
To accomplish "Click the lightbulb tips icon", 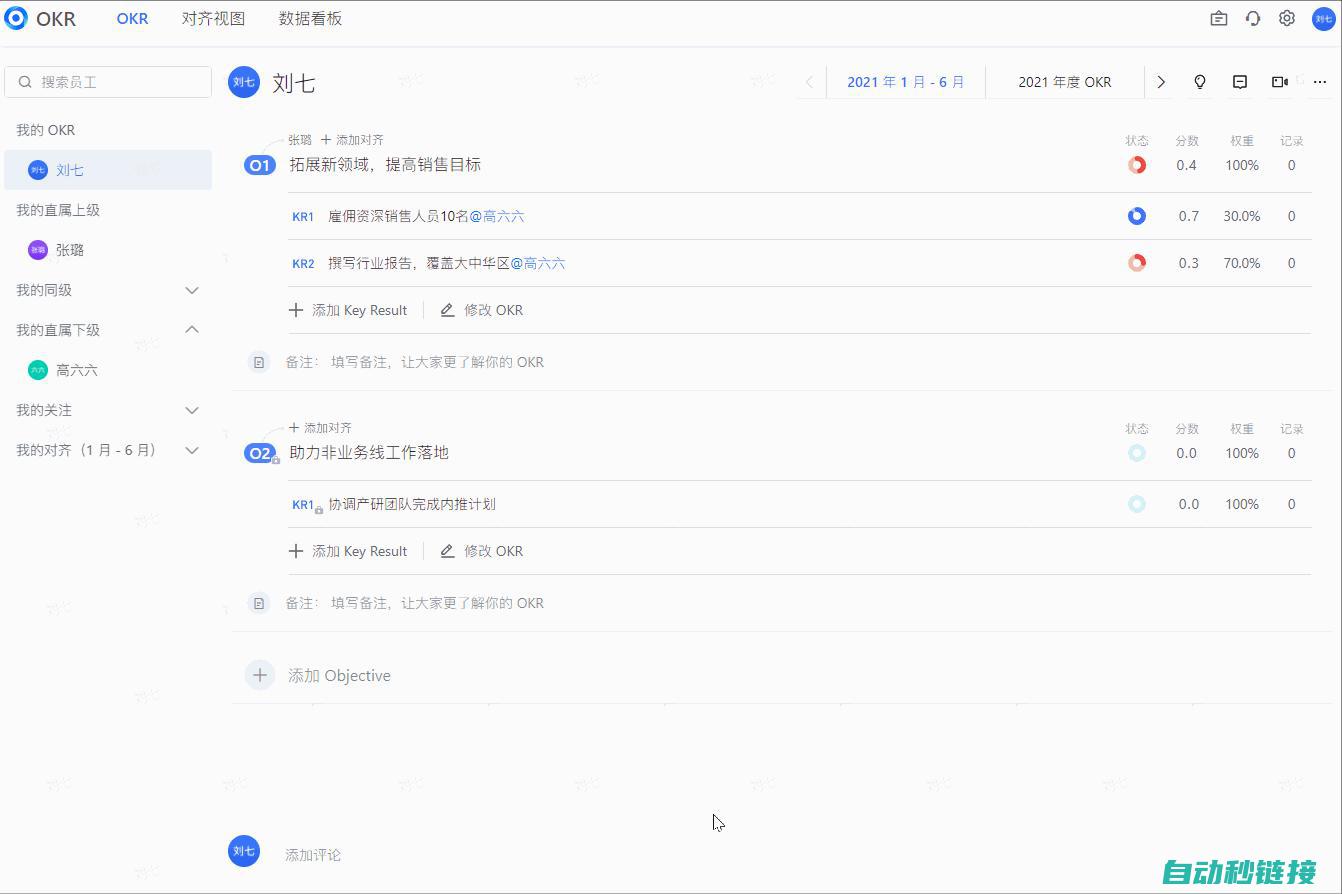I will 1200,82.
